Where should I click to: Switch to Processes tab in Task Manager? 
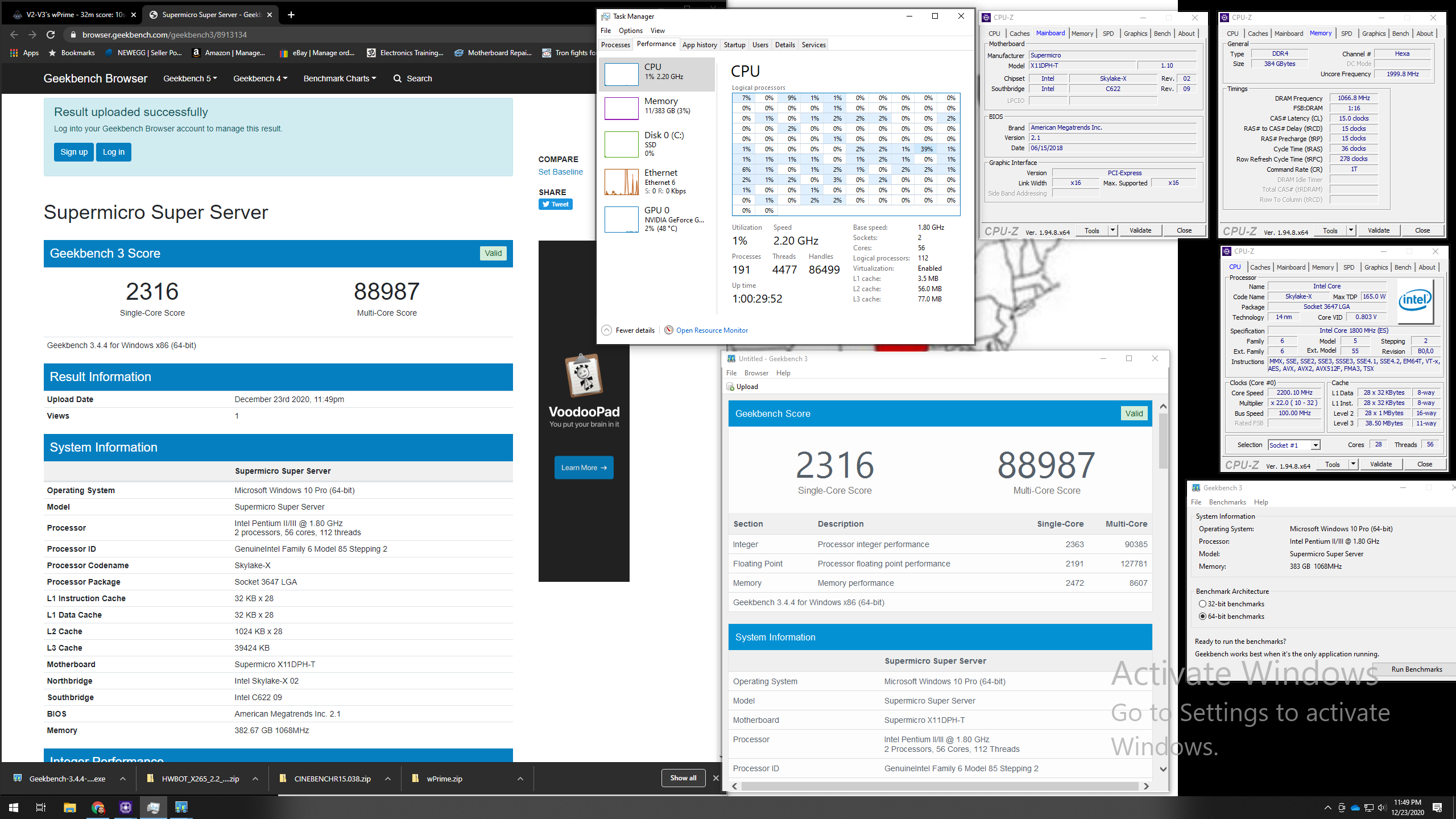(615, 45)
